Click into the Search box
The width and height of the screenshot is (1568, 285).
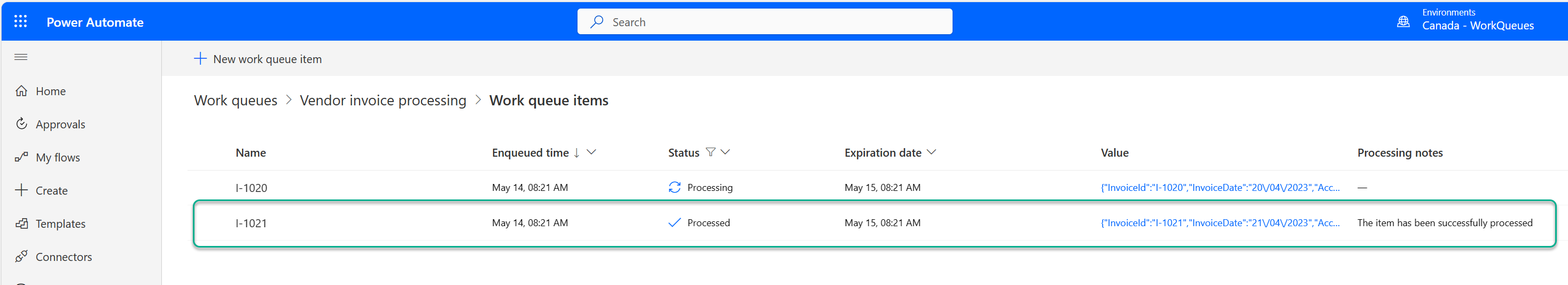click(x=765, y=22)
